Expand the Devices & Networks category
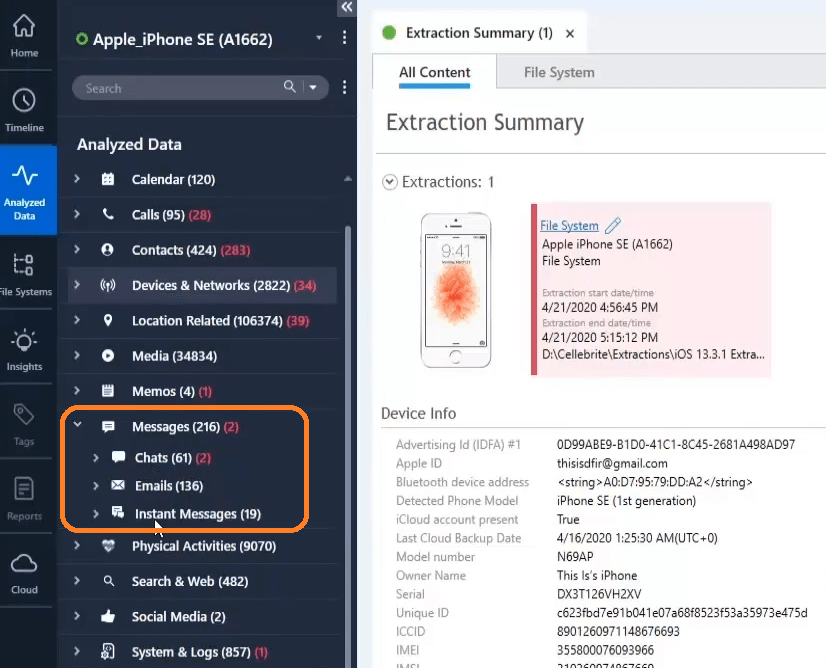Image resolution: width=826 pixels, height=668 pixels. pyautogui.click(x=77, y=284)
